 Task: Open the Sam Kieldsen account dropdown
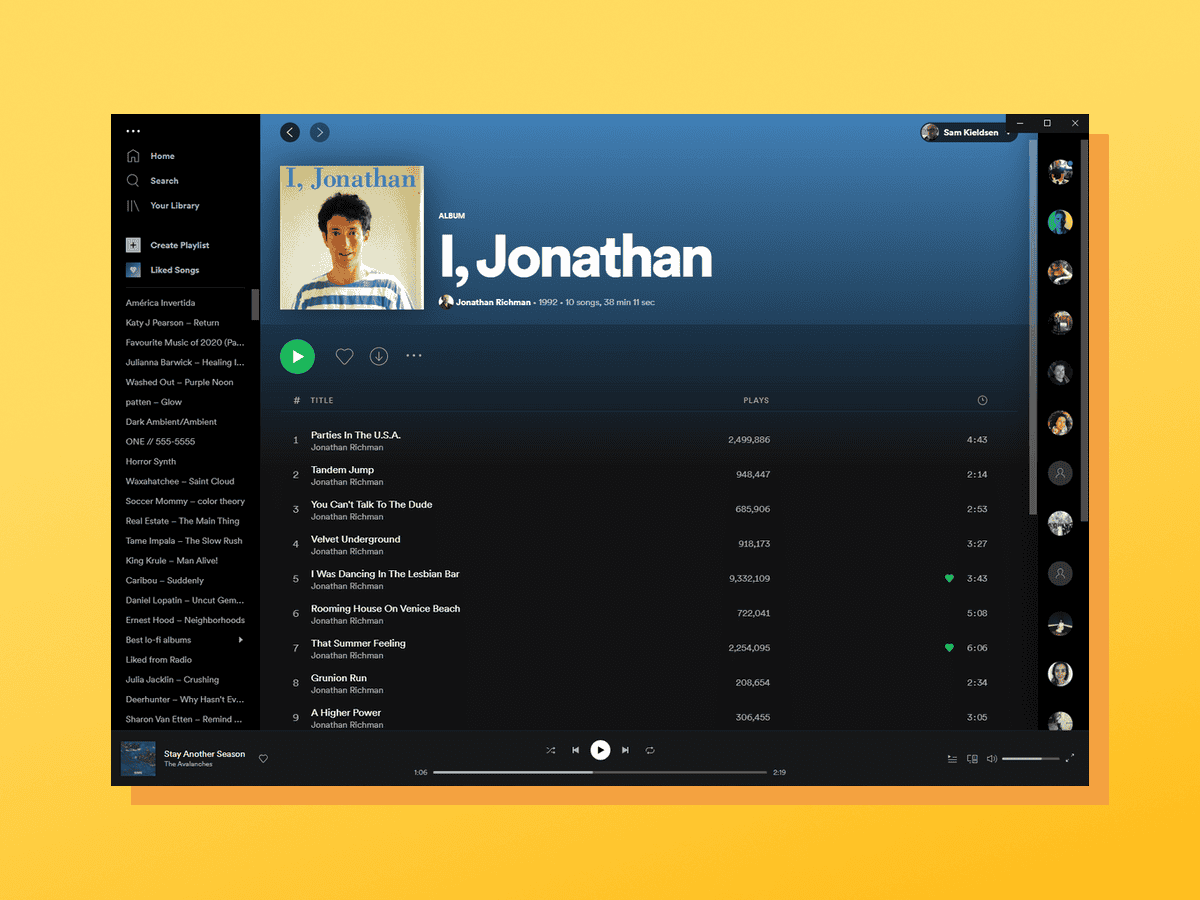966,132
